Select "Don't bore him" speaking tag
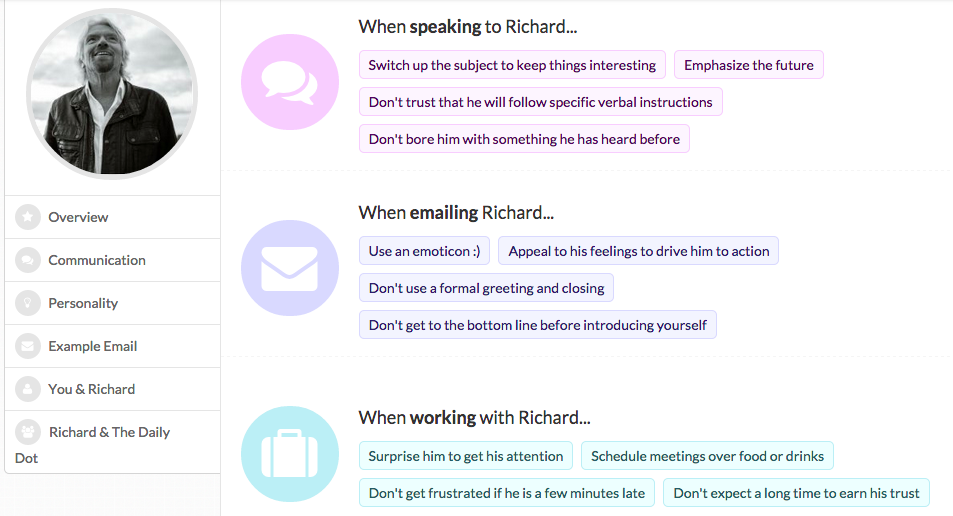 point(524,139)
